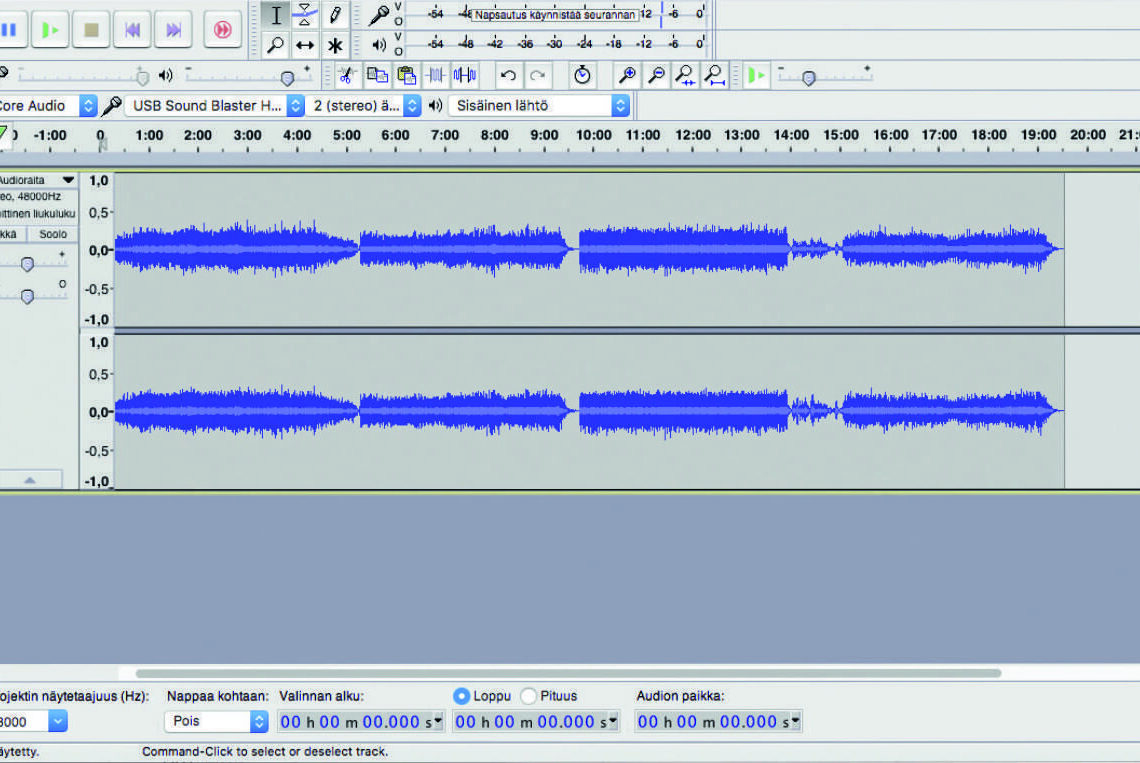Select the Pituus radio button
The width and height of the screenshot is (1140, 763).
[x=528, y=696]
